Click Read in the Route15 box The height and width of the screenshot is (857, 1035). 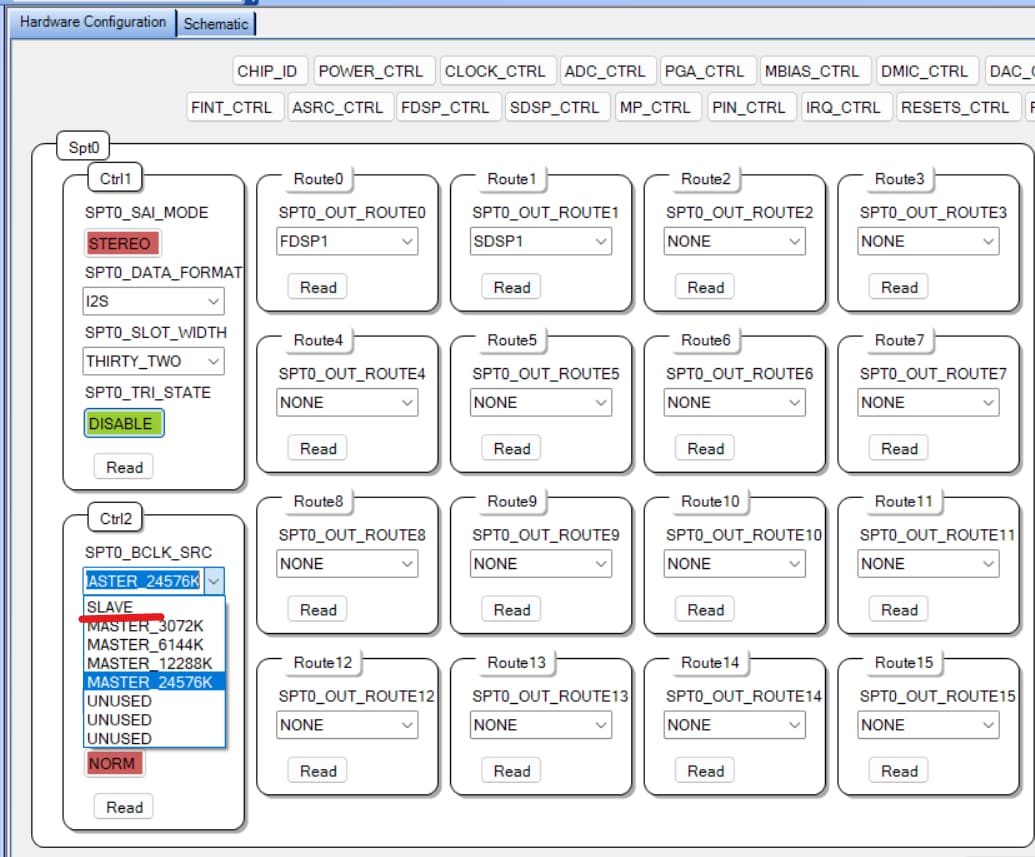point(899,771)
